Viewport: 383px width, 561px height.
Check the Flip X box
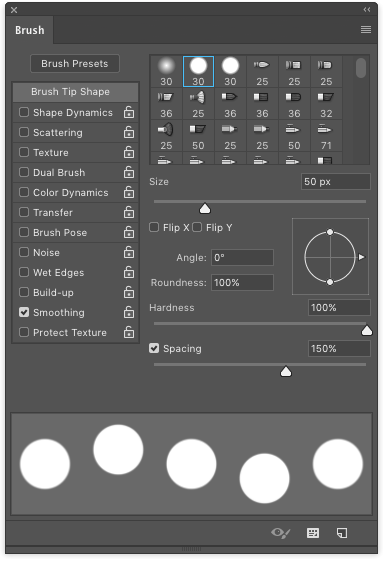[x=154, y=227]
